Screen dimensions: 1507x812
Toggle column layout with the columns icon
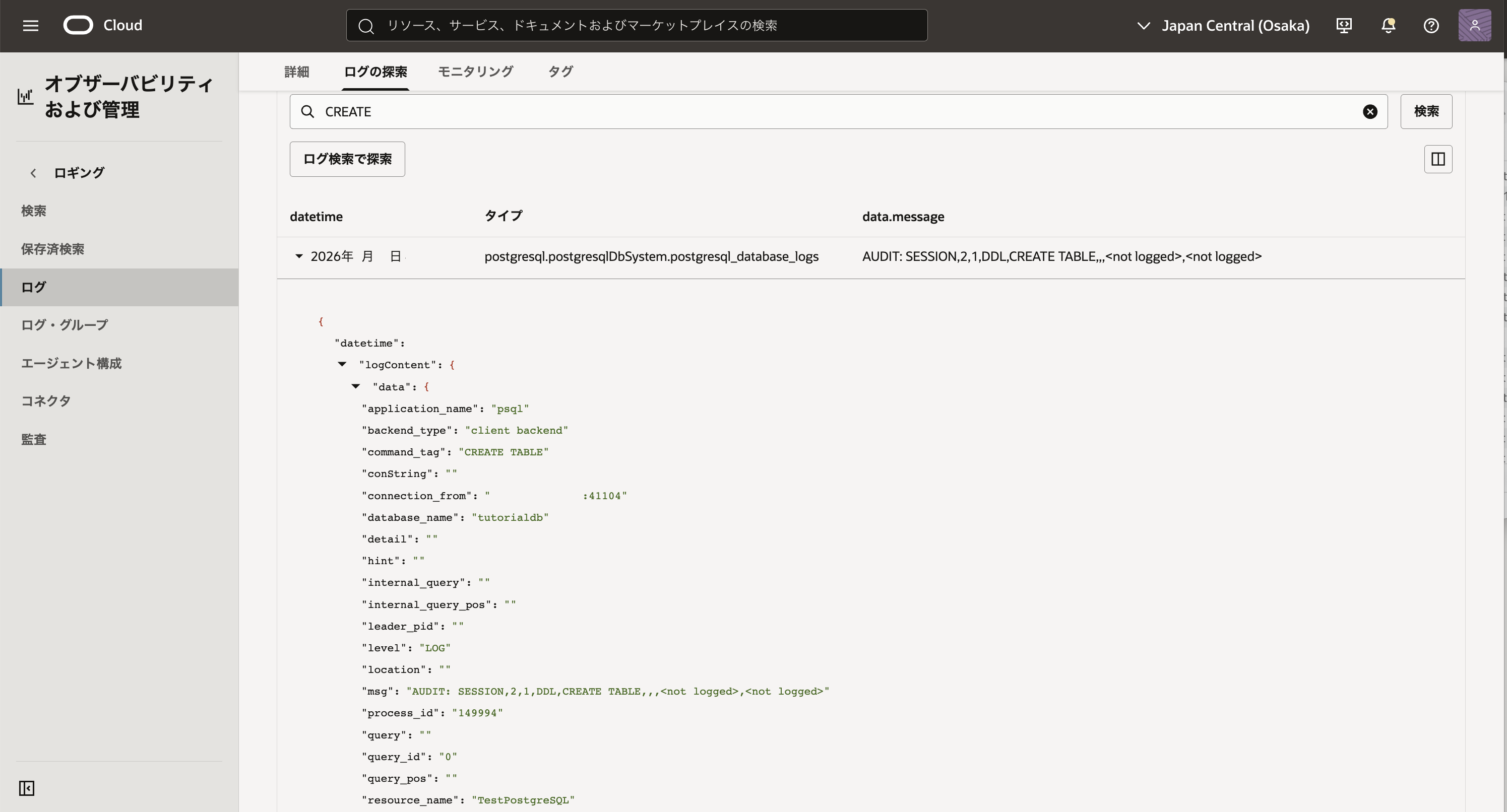pyautogui.click(x=1438, y=159)
